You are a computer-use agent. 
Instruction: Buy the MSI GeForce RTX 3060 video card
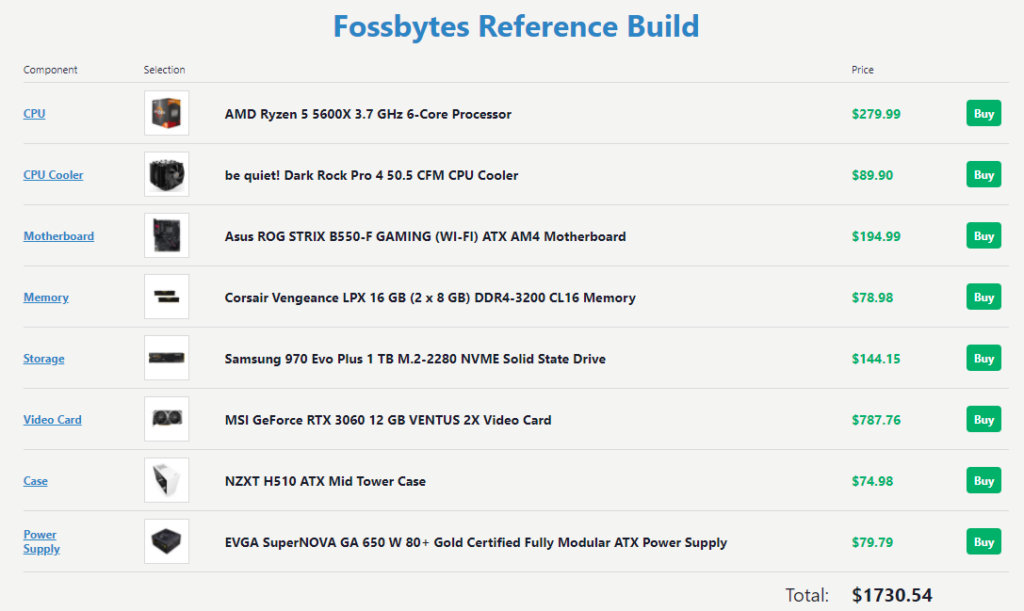[983, 419]
